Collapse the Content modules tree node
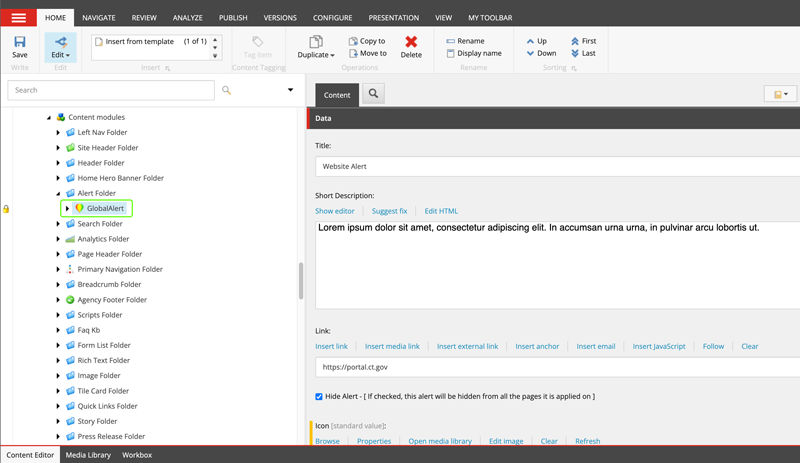Screen dimensions: 800x463 (x=49, y=117)
